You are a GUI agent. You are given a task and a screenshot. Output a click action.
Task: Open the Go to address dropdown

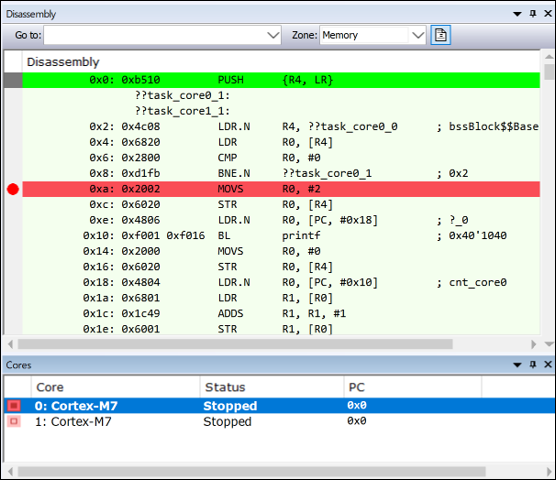(x=273, y=35)
